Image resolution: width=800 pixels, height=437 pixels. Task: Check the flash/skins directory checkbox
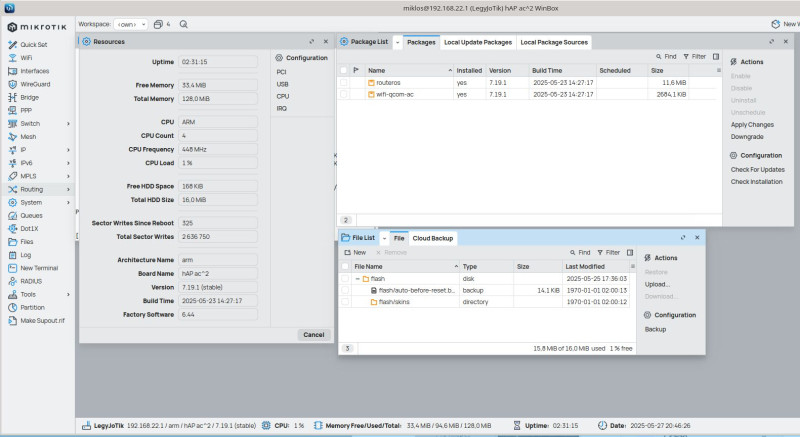[x=345, y=302]
